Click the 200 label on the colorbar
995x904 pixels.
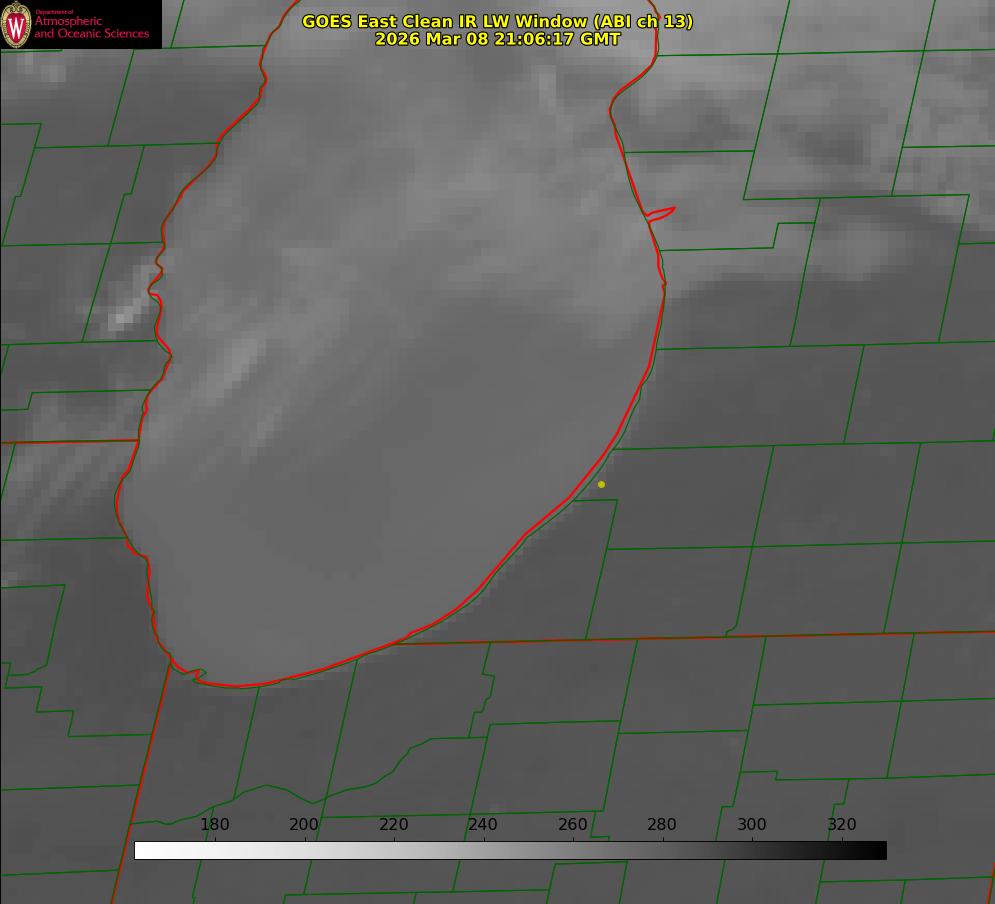[x=304, y=825]
